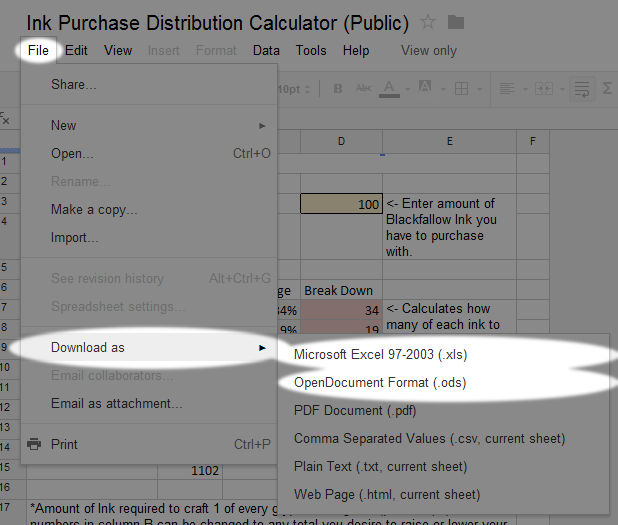Select column F header
The image size is (618, 525).
tap(533, 141)
